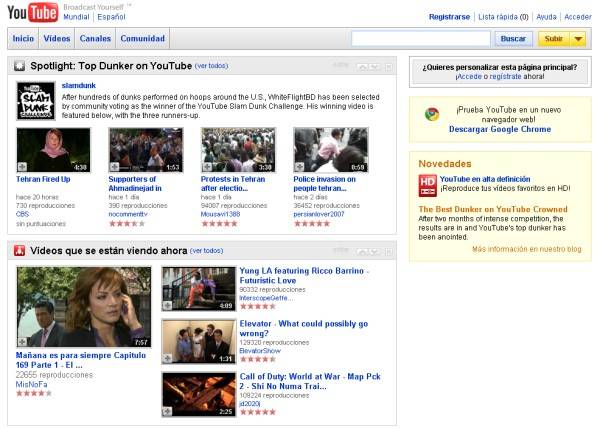Image resolution: width=600 pixels, height=428 pixels.
Task: Change language via the Español link
Action: pos(111,17)
